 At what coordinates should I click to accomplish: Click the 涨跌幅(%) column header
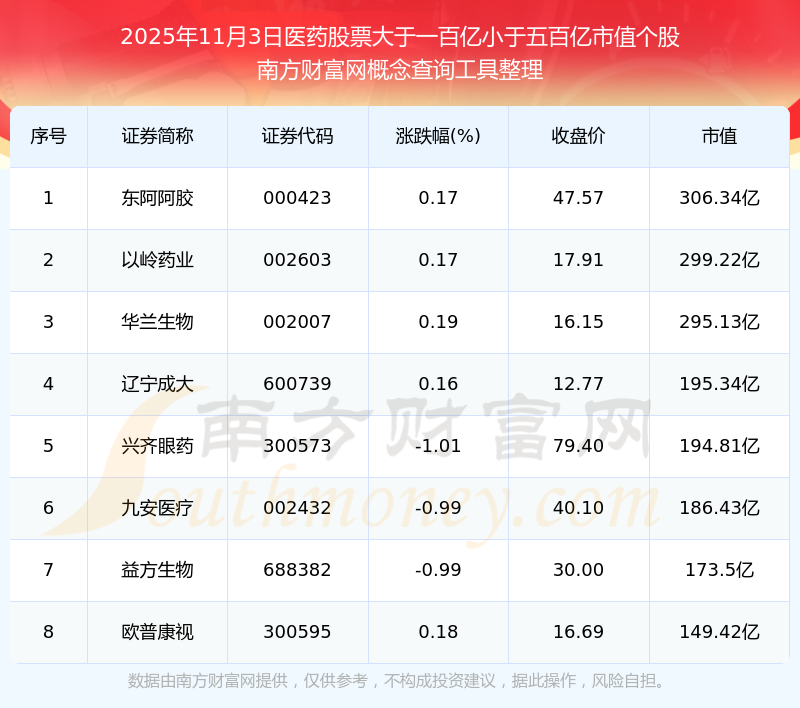click(438, 136)
